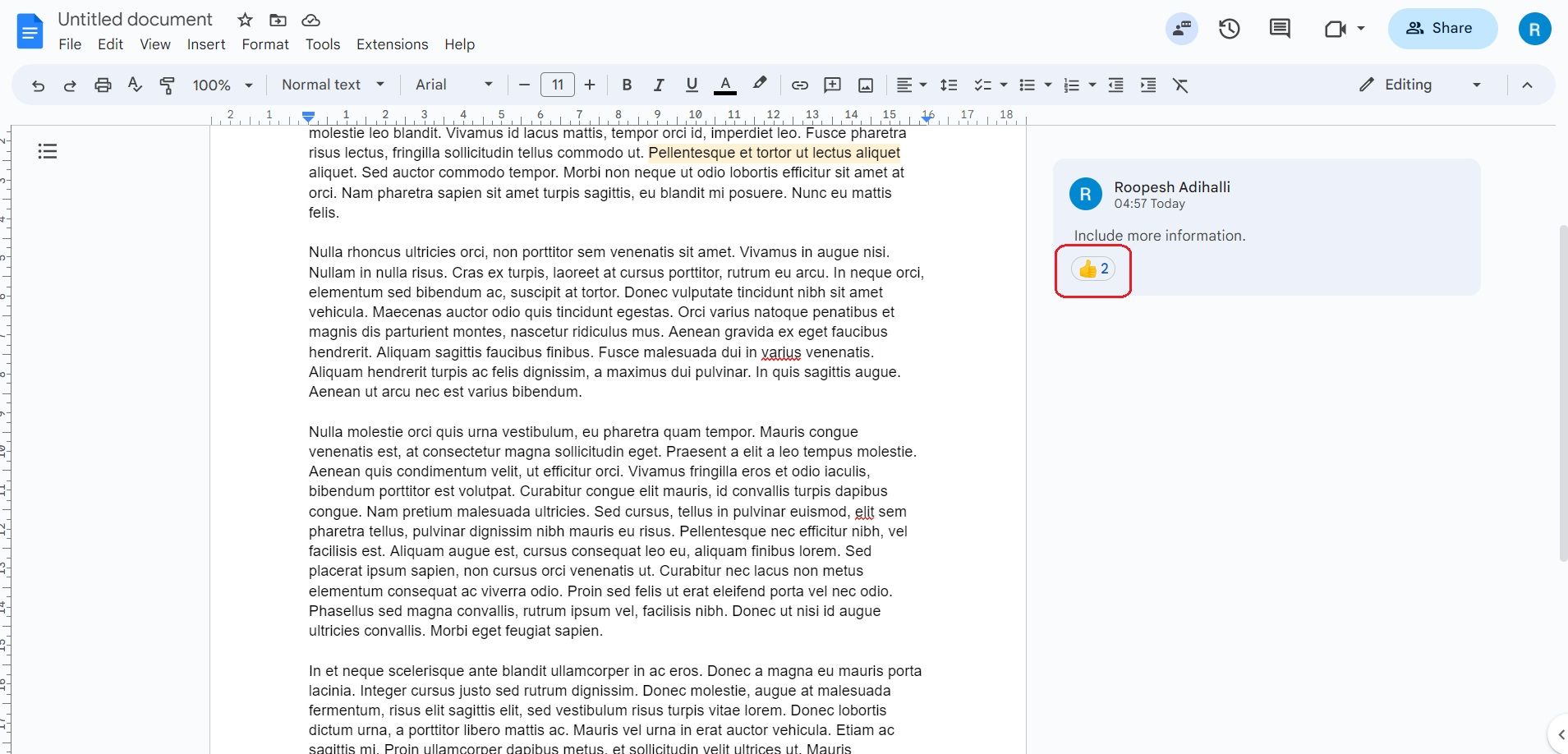Click the Print icon in toolbar

coord(103,85)
